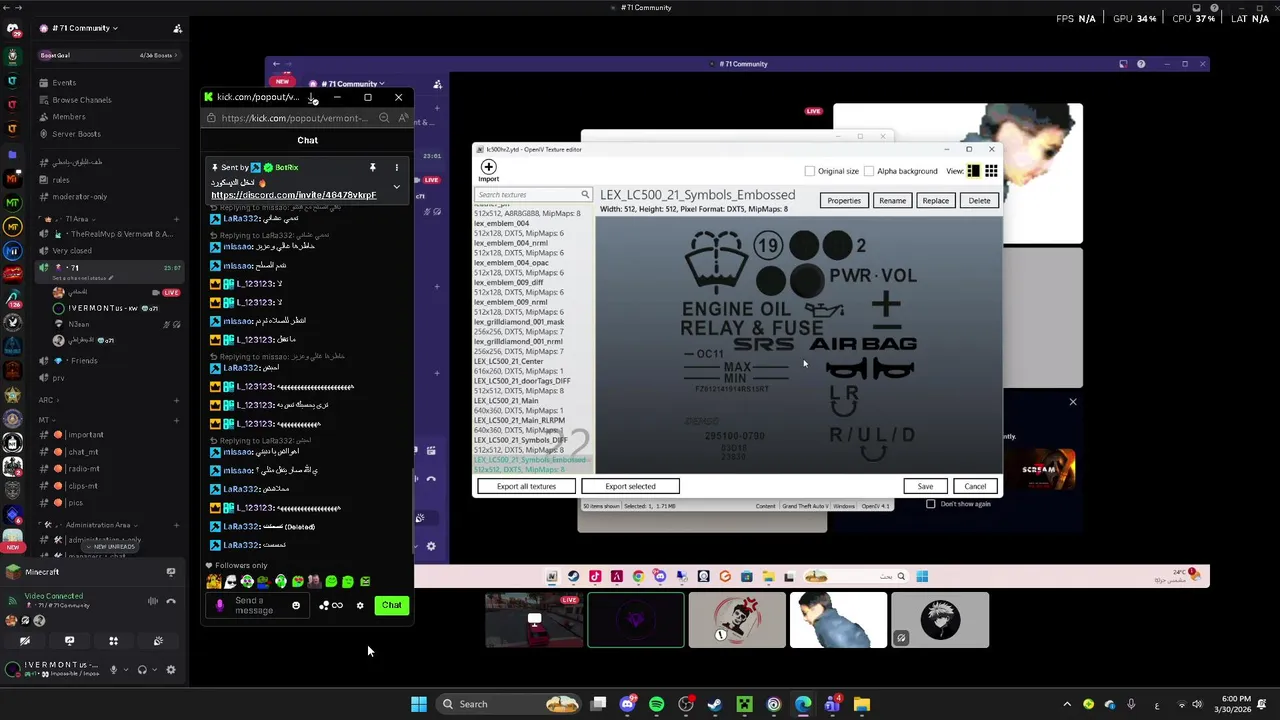Click the pin icon on pinned Kick message
This screenshot has width=1280, height=720.
click(x=372, y=167)
